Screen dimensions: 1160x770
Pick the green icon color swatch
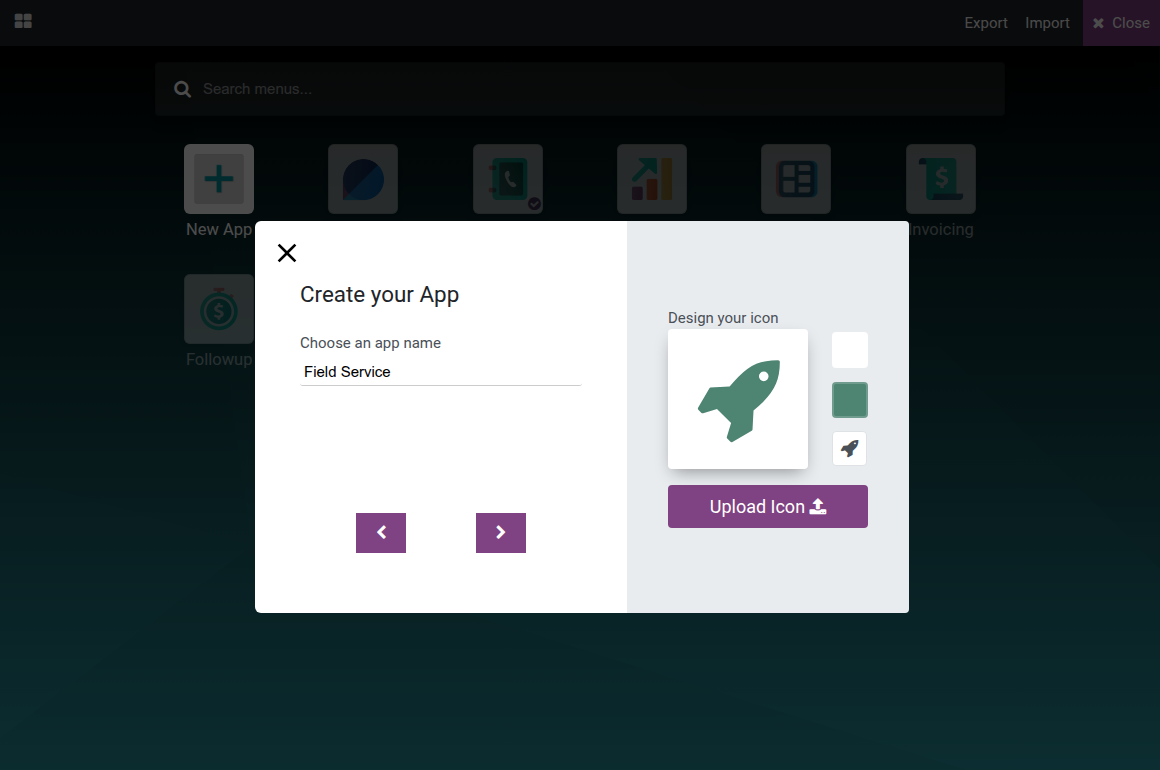pos(850,400)
